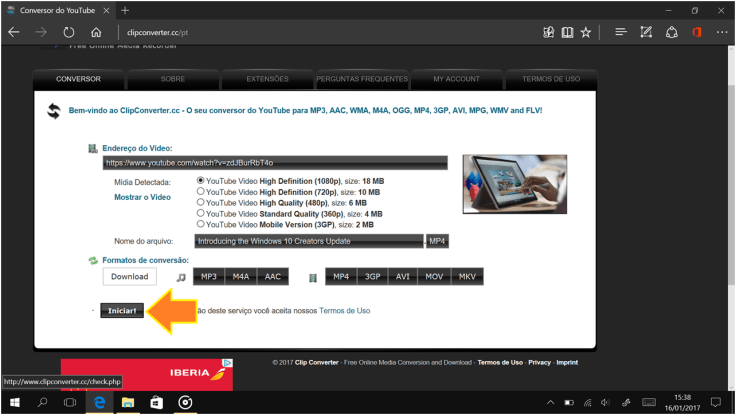Image resolution: width=736 pixels, height=415 pixels.
Task: Open the Termos de Uso link
Action: coord(344,311)
